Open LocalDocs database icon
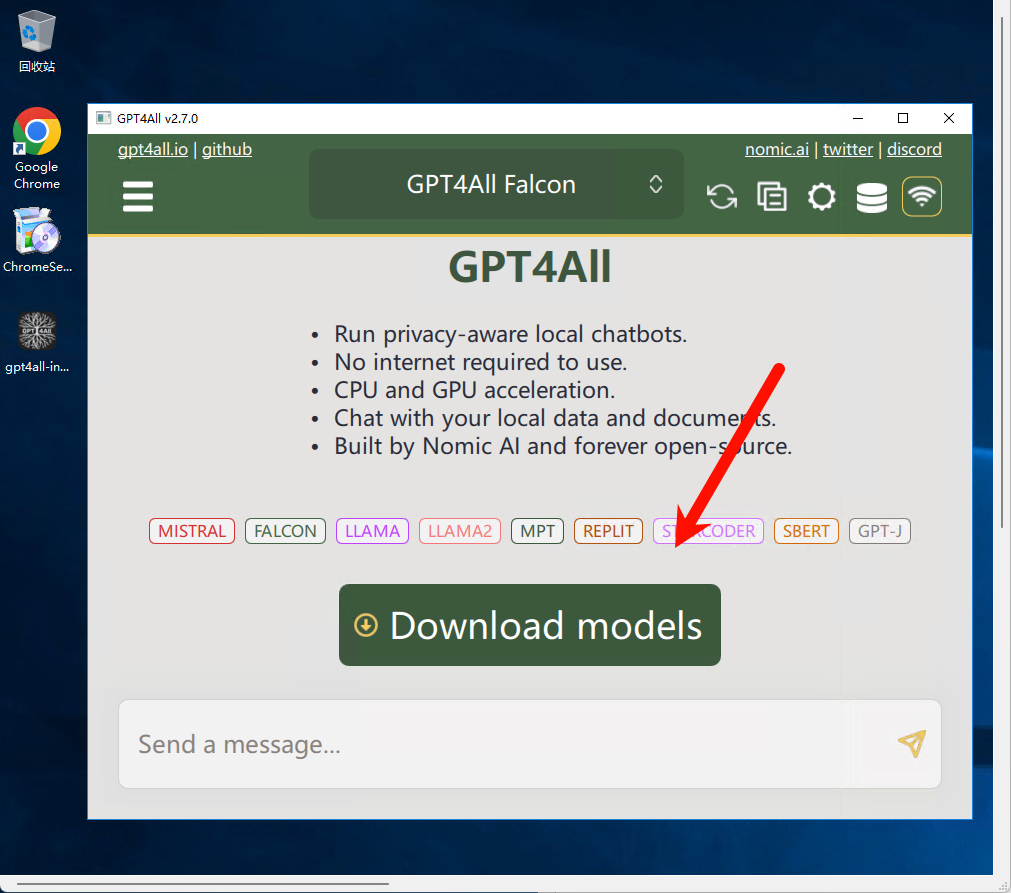 pyautogui.click(x=872, y=197)
